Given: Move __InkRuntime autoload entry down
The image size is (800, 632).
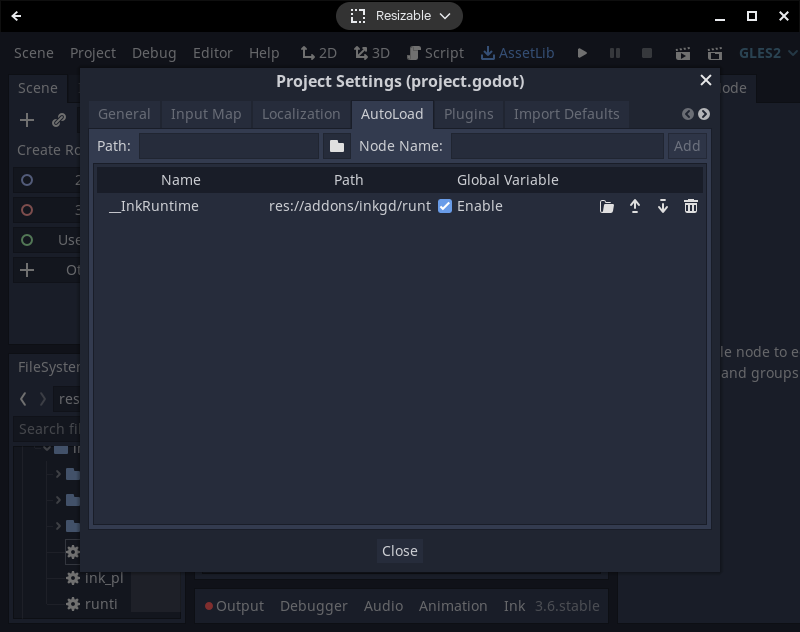Looking at the screenshot, I should click(x=663, y=206).
